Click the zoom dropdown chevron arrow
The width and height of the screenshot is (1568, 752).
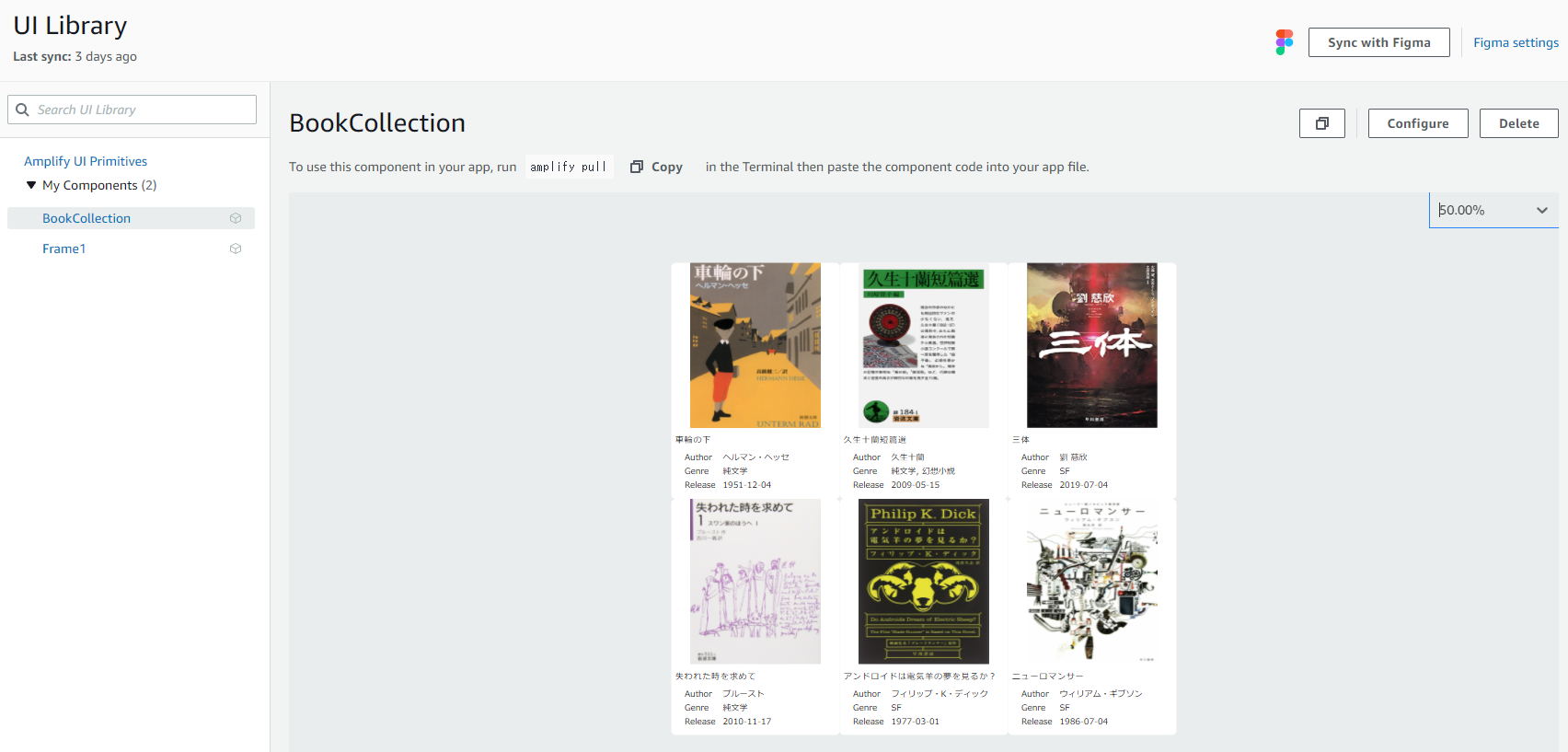[x=1542, y=211]
